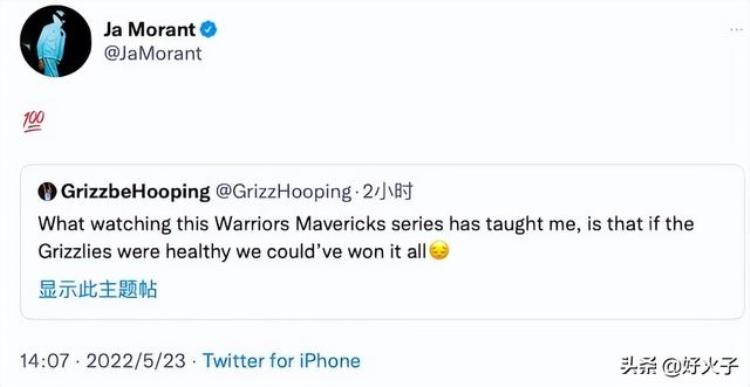Open the @GrizzHooping handle

coord(284,192)
